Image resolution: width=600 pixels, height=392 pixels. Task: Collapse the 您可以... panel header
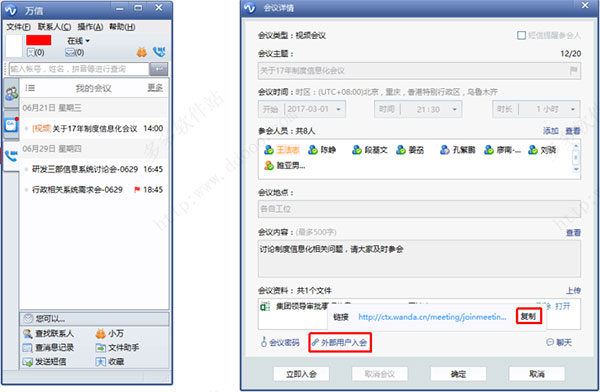point(95,318)
